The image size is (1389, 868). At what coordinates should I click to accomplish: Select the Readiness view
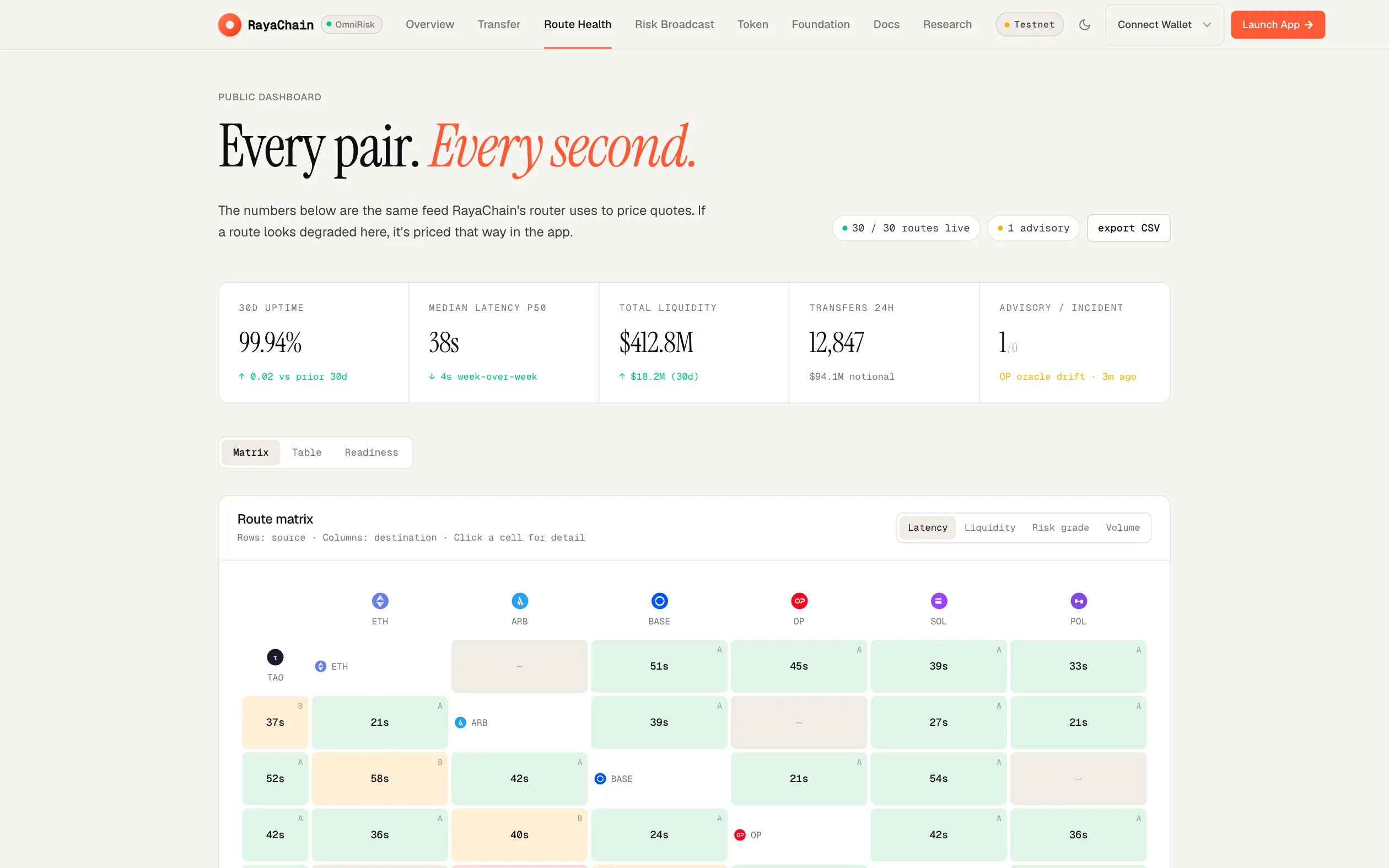tap(372, 452)
